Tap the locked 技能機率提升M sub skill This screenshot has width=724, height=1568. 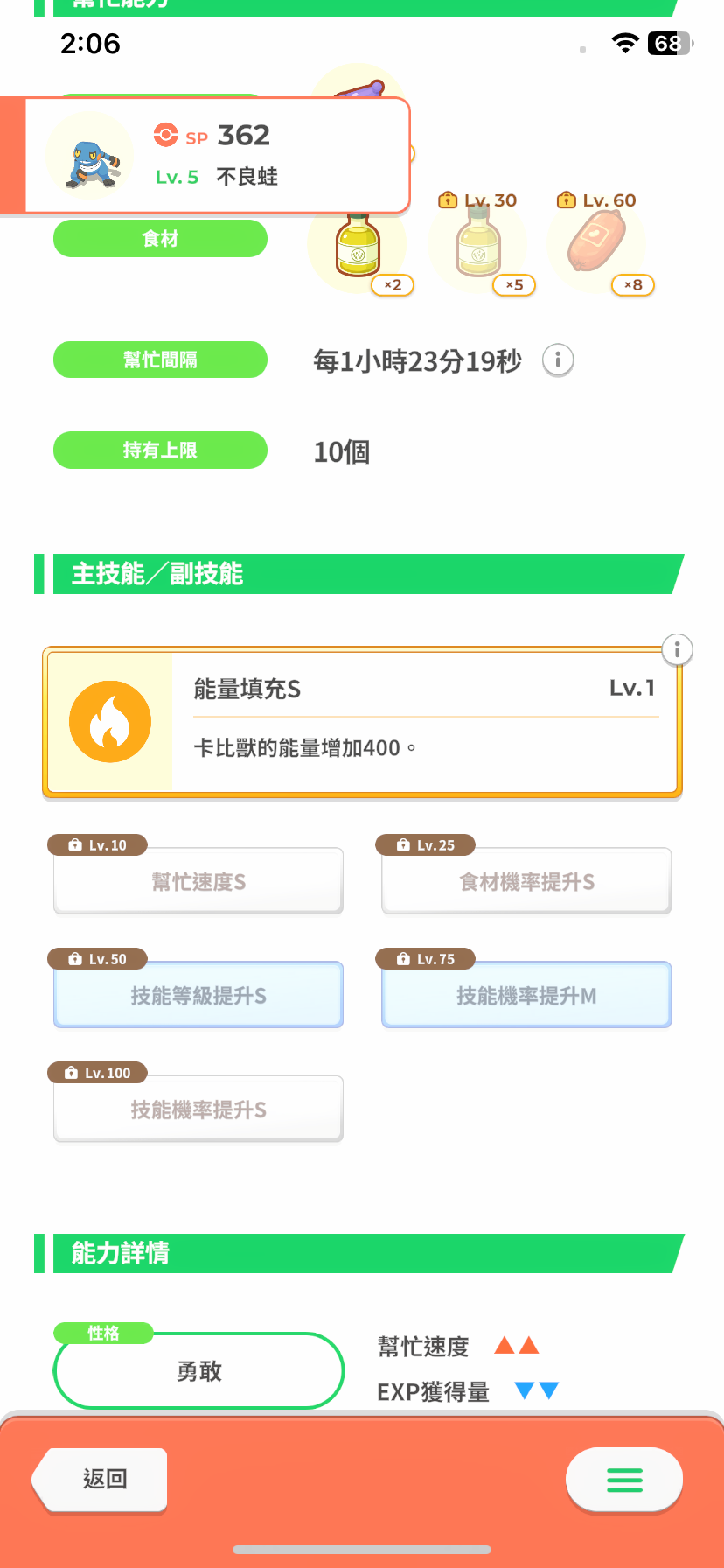click(x=526, y=995)
